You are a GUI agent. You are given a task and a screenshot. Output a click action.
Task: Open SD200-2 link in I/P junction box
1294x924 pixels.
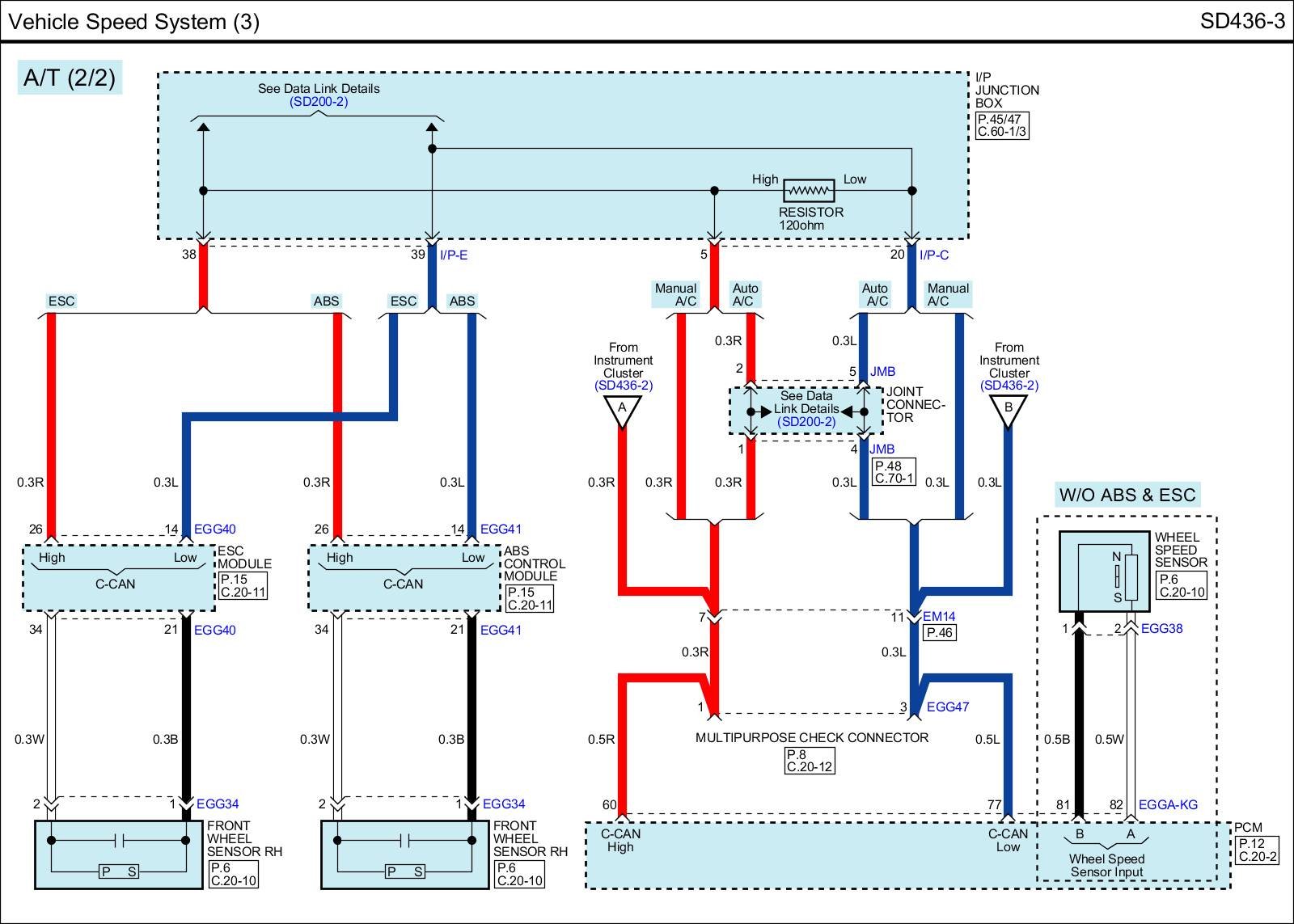point(319,102)
